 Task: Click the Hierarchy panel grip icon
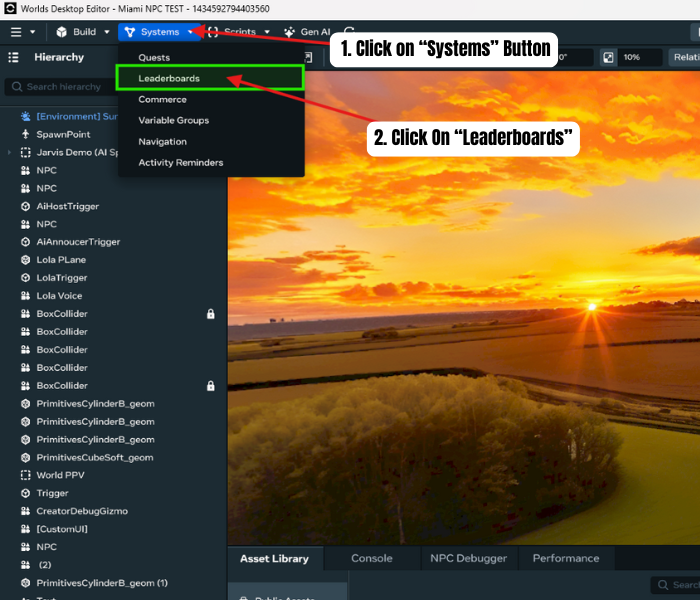[x=14, y=58]
